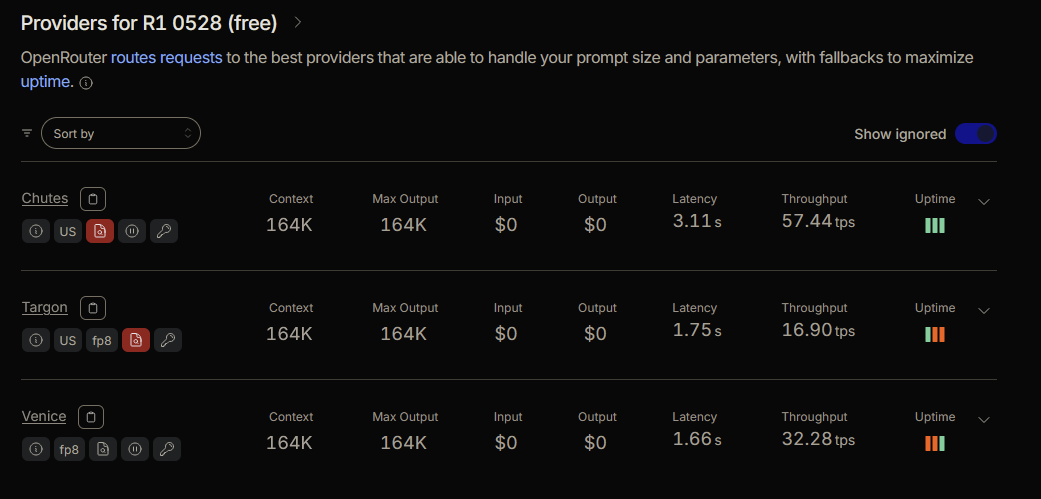Copy the Targon provider slug icon
1041x499 pixels.
click(93, 308)
